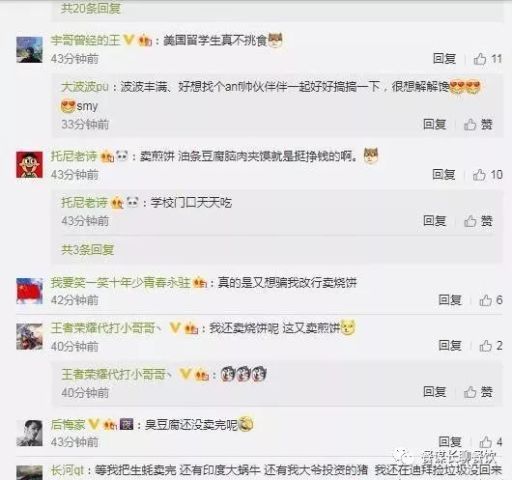The width and height of the screenshot is (512, 480).
Task: Like 王者荣耀代打小哥哥's comment with 2 likes
Action: tap(491, 346)
